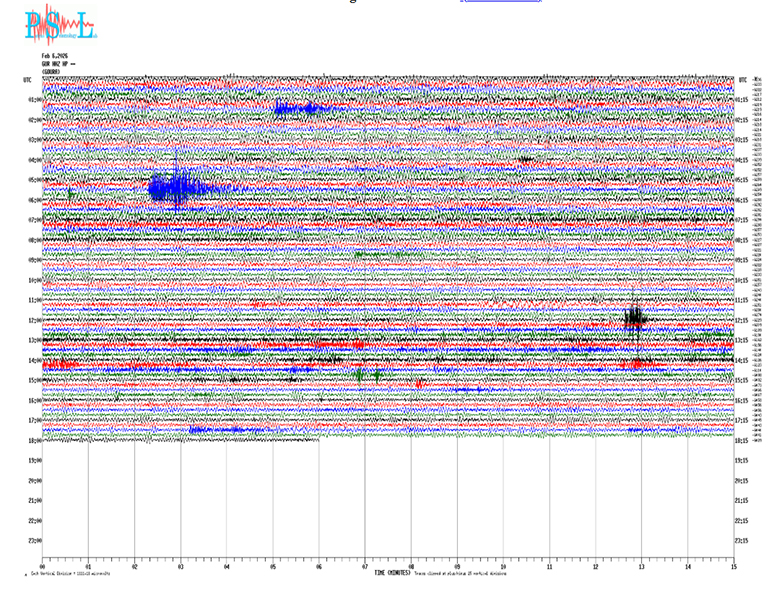Select the black seismic spike near 12:00
This screenshot has width=782, height=601.
(x=634, y=318)
